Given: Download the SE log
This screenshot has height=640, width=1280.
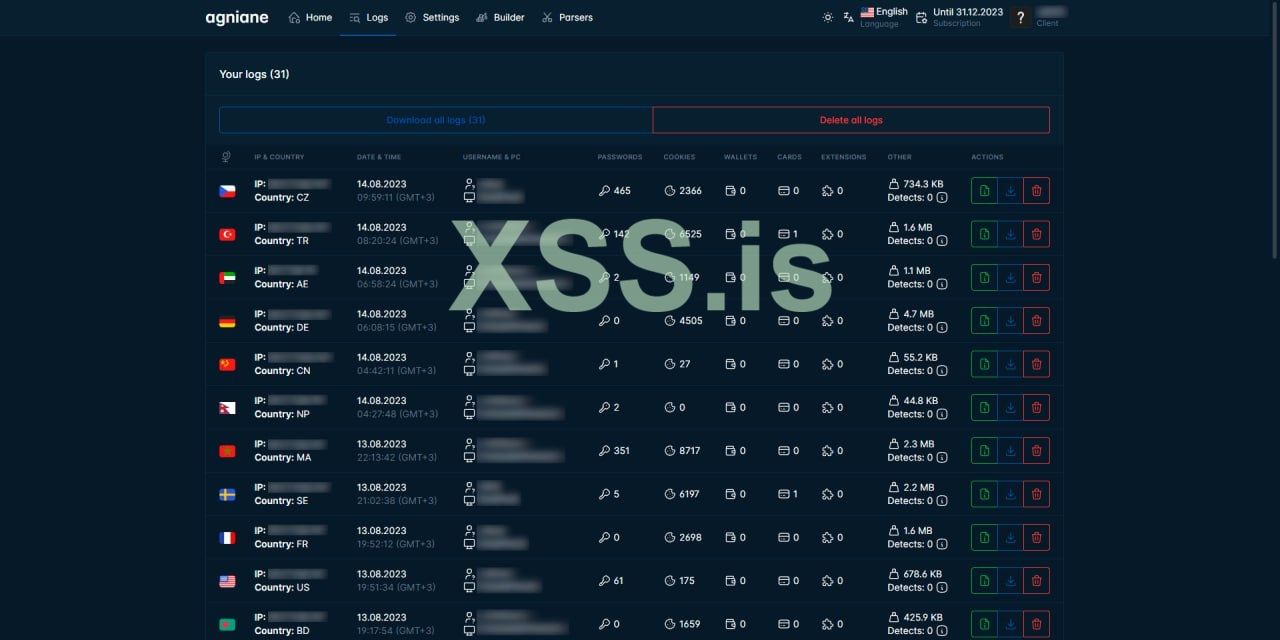Looking at the screenshot, I should click(x=1010, y=494).
